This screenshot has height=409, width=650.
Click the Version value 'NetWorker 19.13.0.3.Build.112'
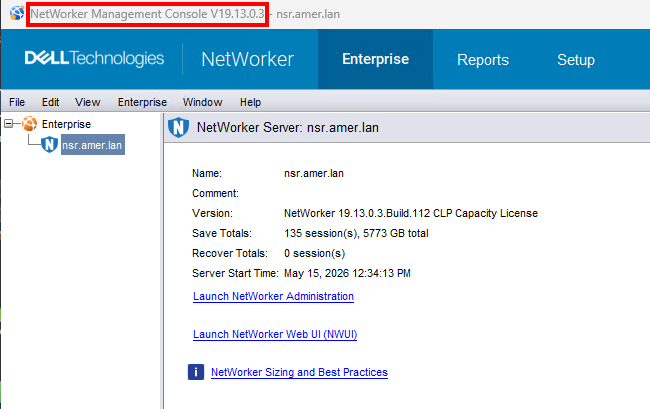(x=357, y=213)
